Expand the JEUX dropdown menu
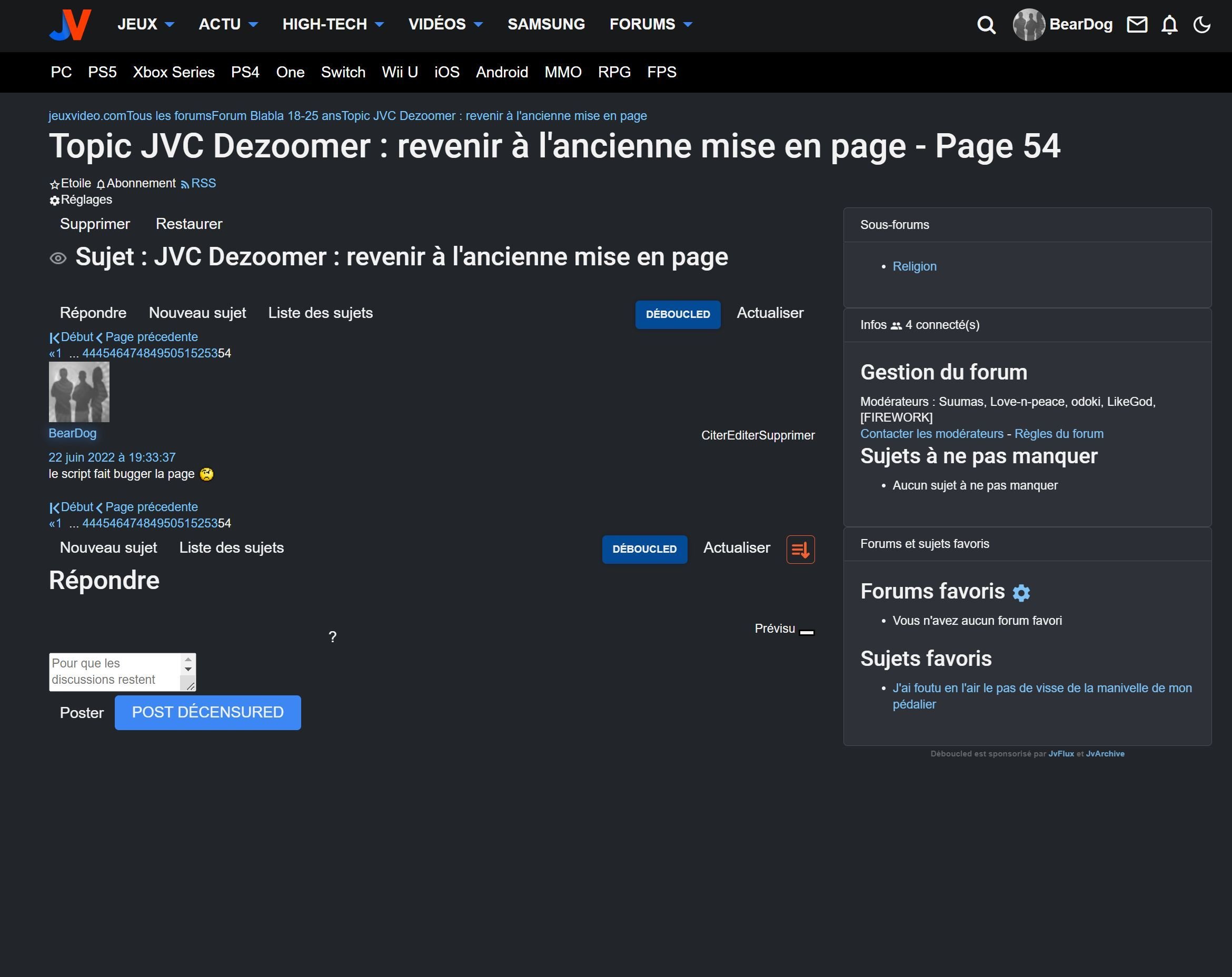 pos(146,25)
